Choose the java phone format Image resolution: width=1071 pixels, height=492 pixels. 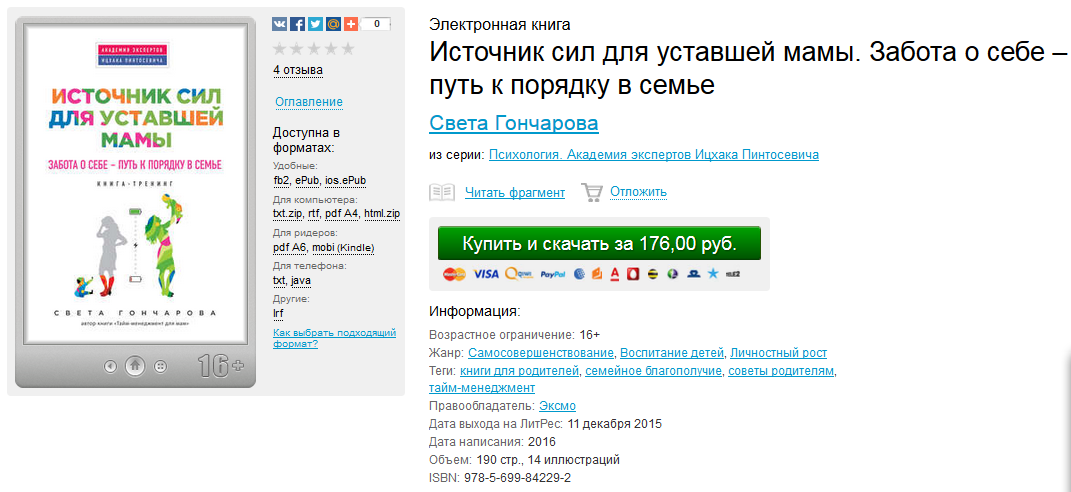coord(301,280)
